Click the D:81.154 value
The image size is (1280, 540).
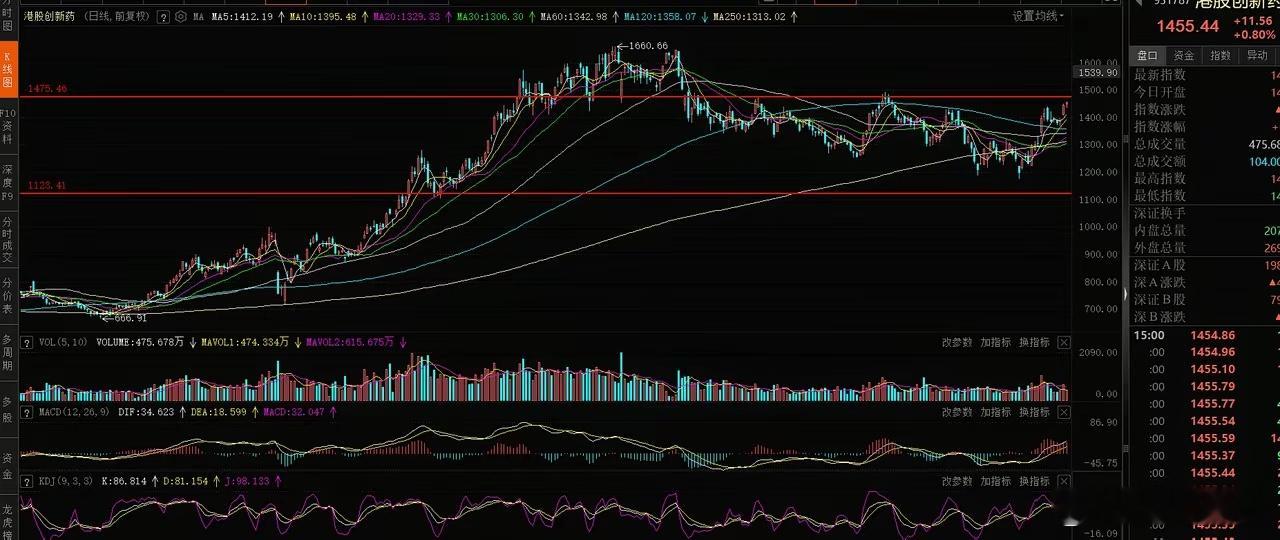click(x=186, y=481)
